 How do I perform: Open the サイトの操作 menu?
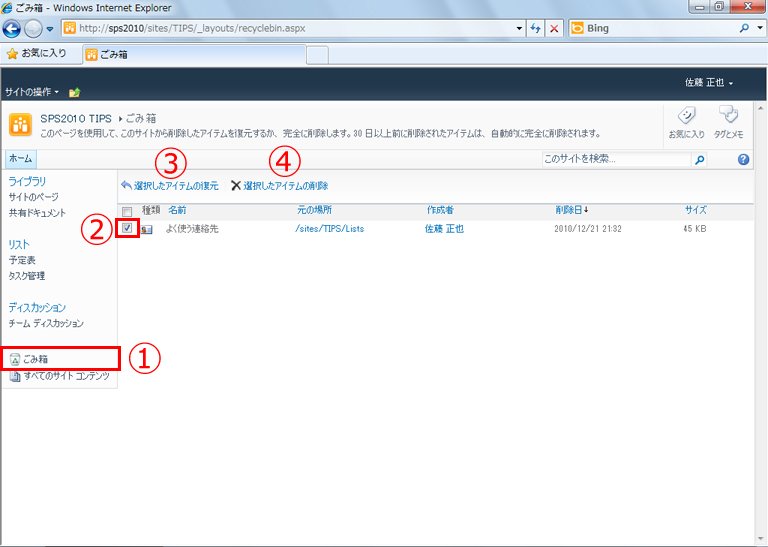pyautogui.click(x=32, y=92)
